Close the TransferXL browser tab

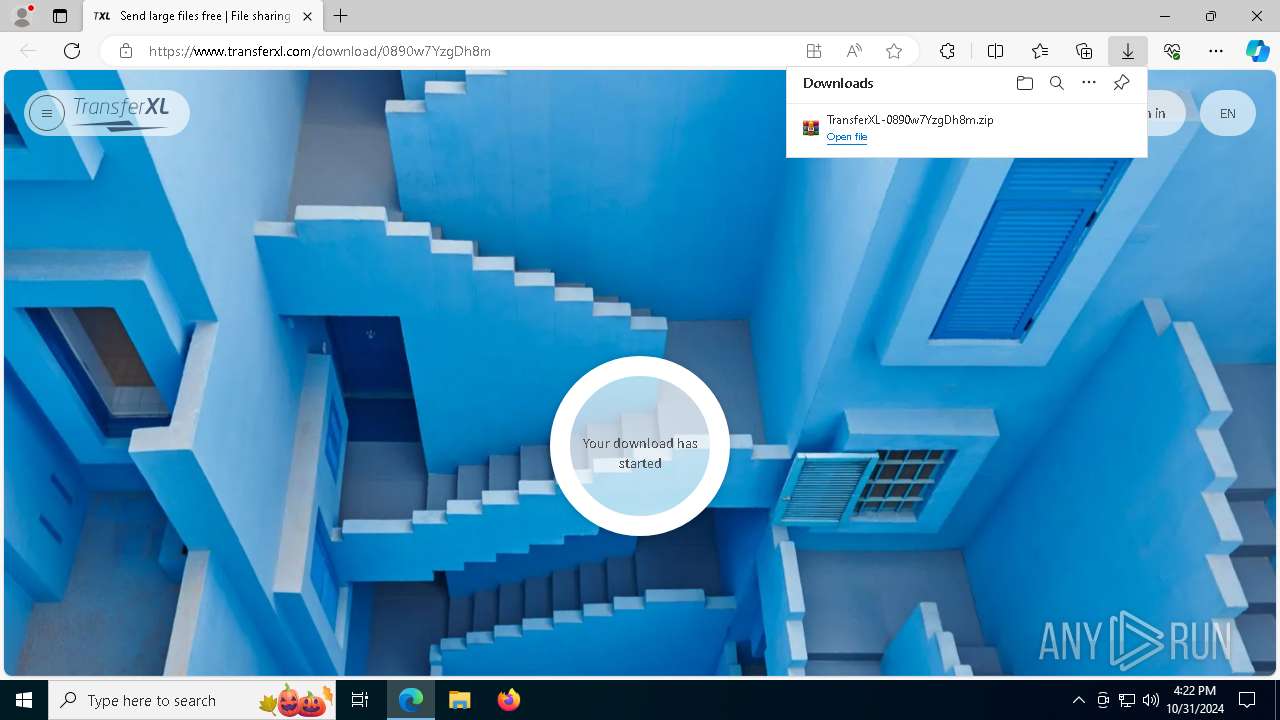(308, 16)
